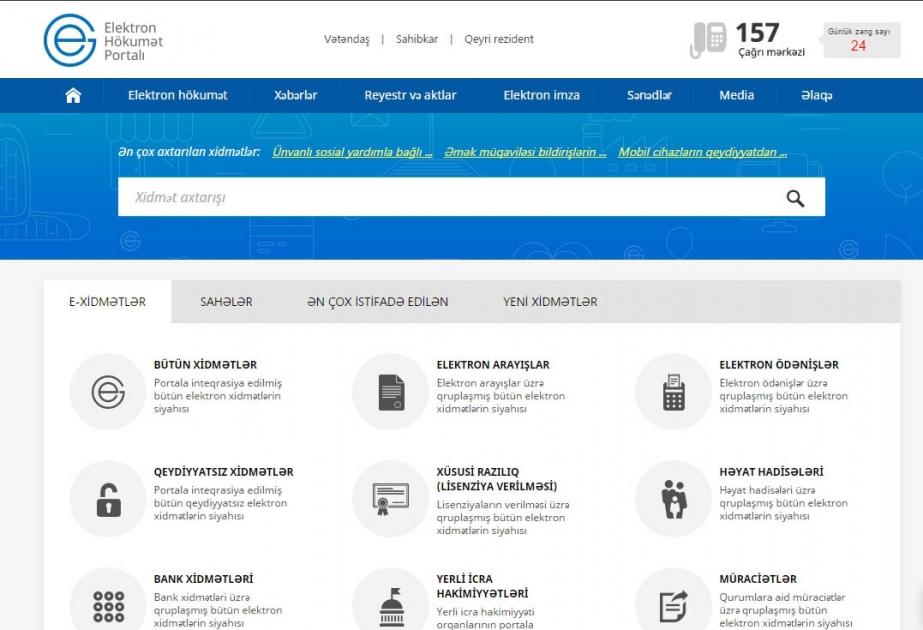This screenshot has width=923, height=630.
Task: Click the MÜRACİƏTLƏR heading
Action: (x=758, y=579)
